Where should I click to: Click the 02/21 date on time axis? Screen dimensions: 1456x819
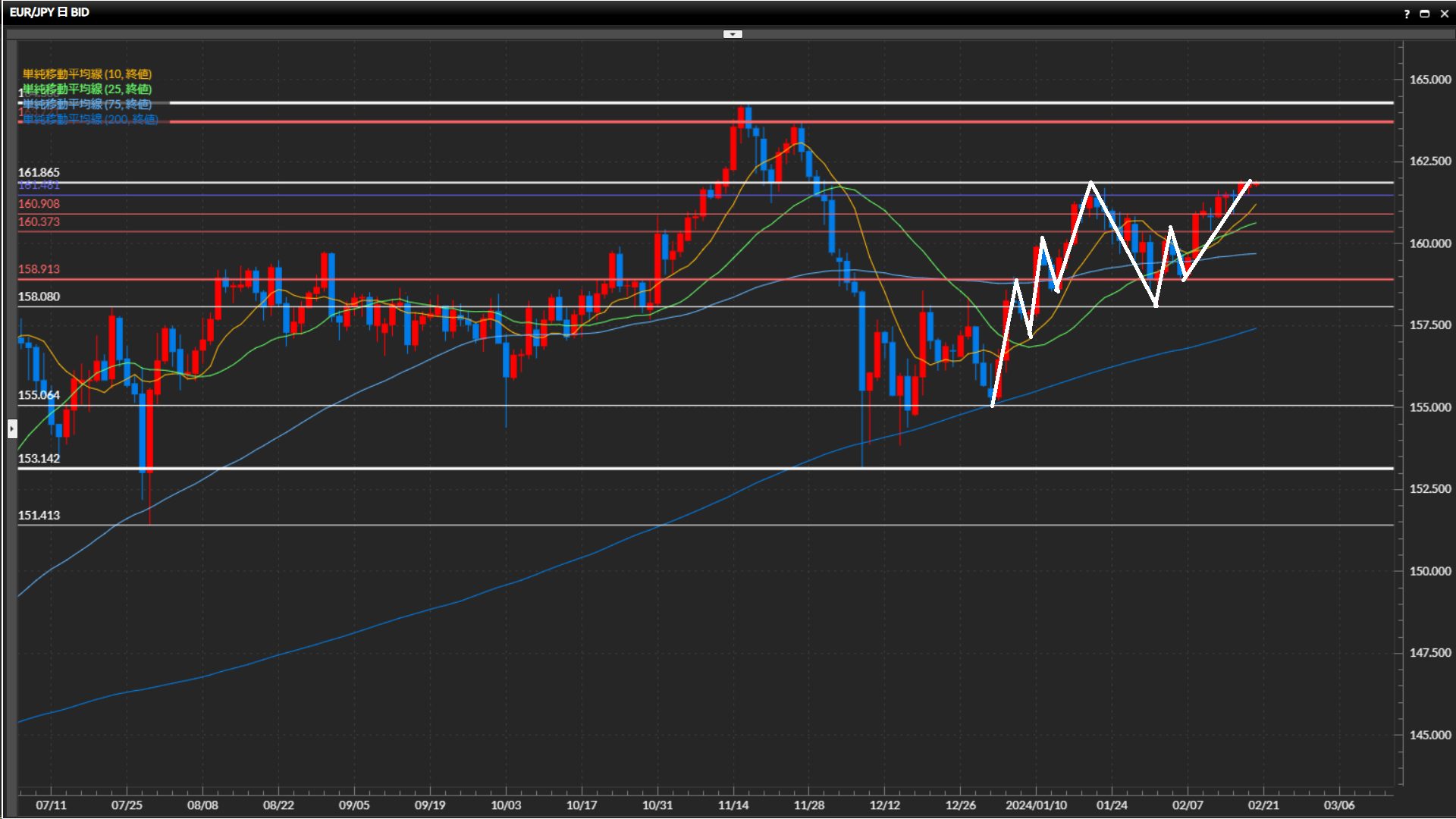(1263, 805)
